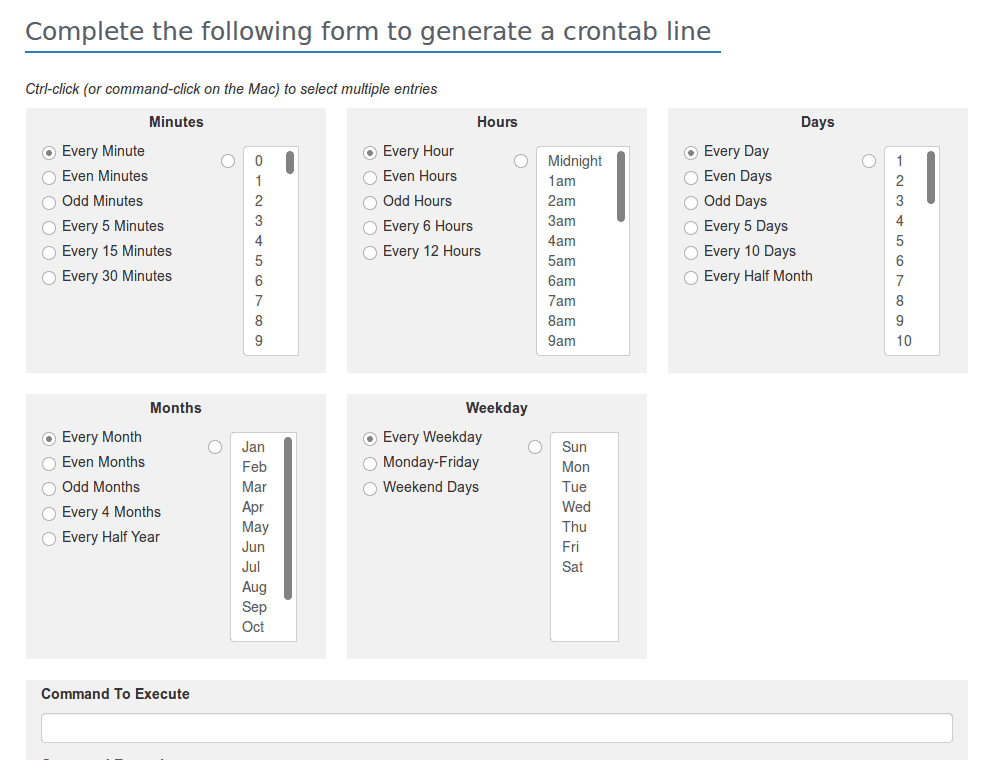Select Weekend Days option

click(370, 487)
